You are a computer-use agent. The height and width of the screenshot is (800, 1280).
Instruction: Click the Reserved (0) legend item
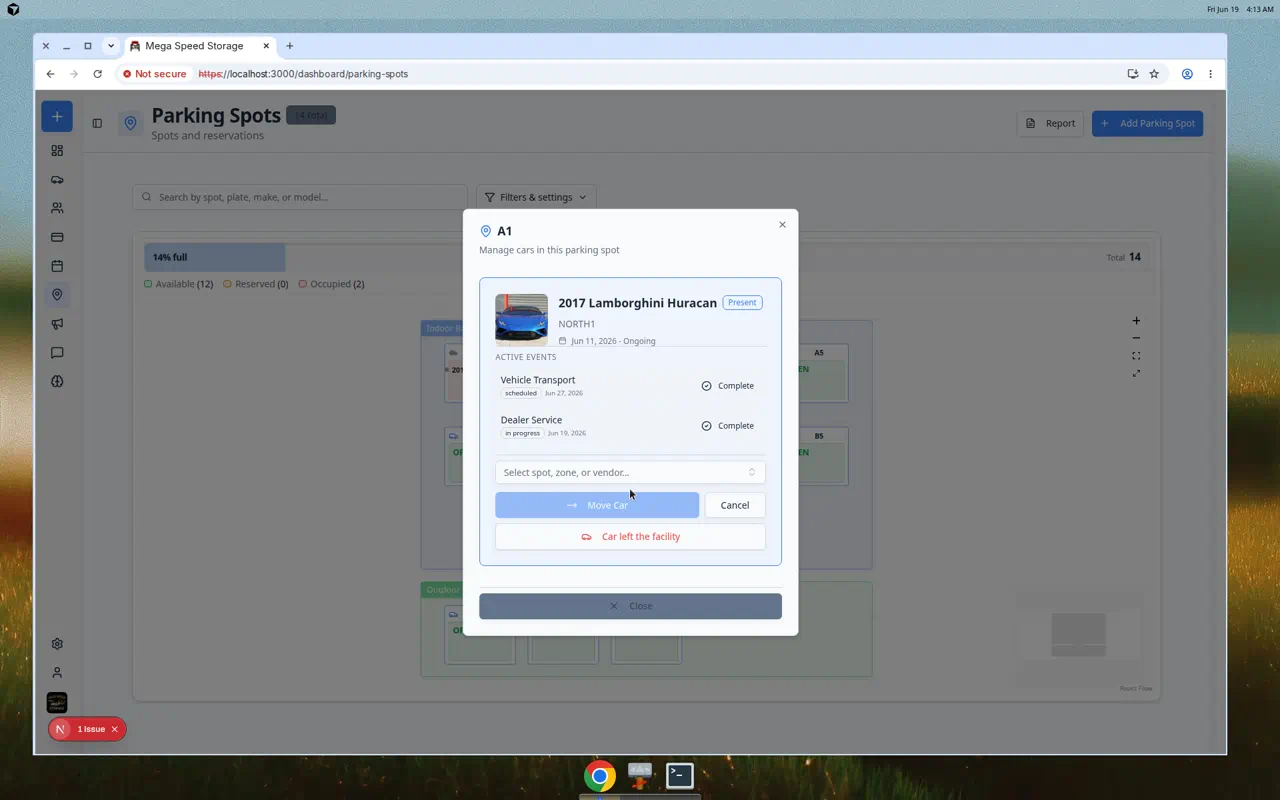256,284
